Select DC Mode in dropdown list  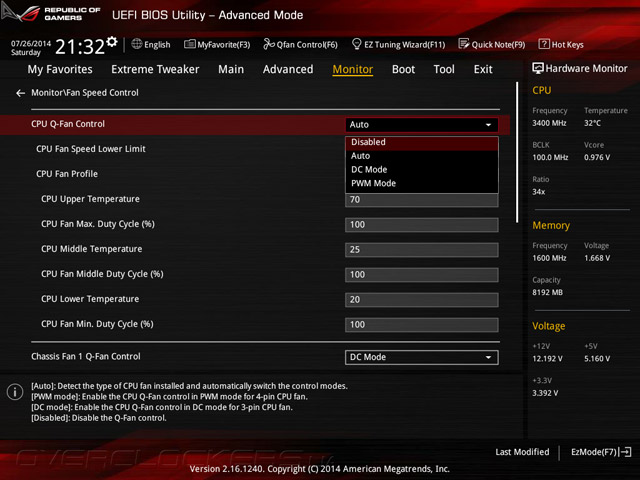point(422,170)
